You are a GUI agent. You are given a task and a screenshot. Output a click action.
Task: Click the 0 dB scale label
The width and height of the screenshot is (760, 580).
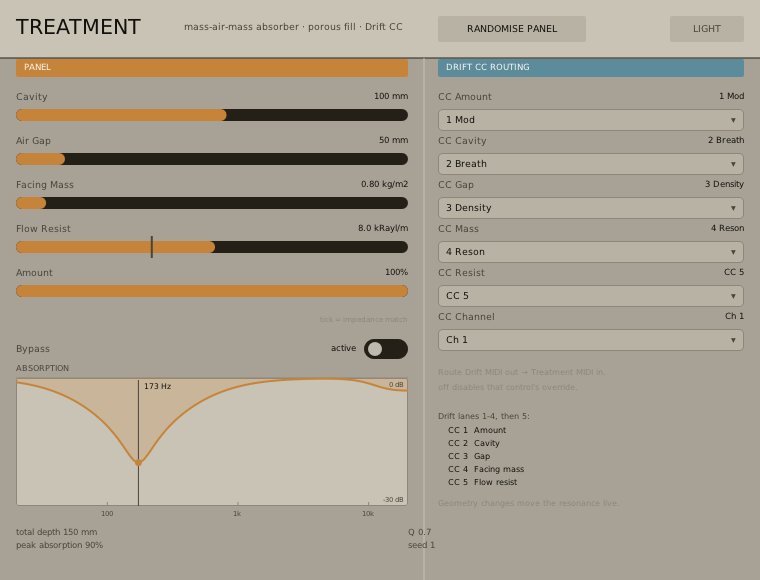(396, 385)
